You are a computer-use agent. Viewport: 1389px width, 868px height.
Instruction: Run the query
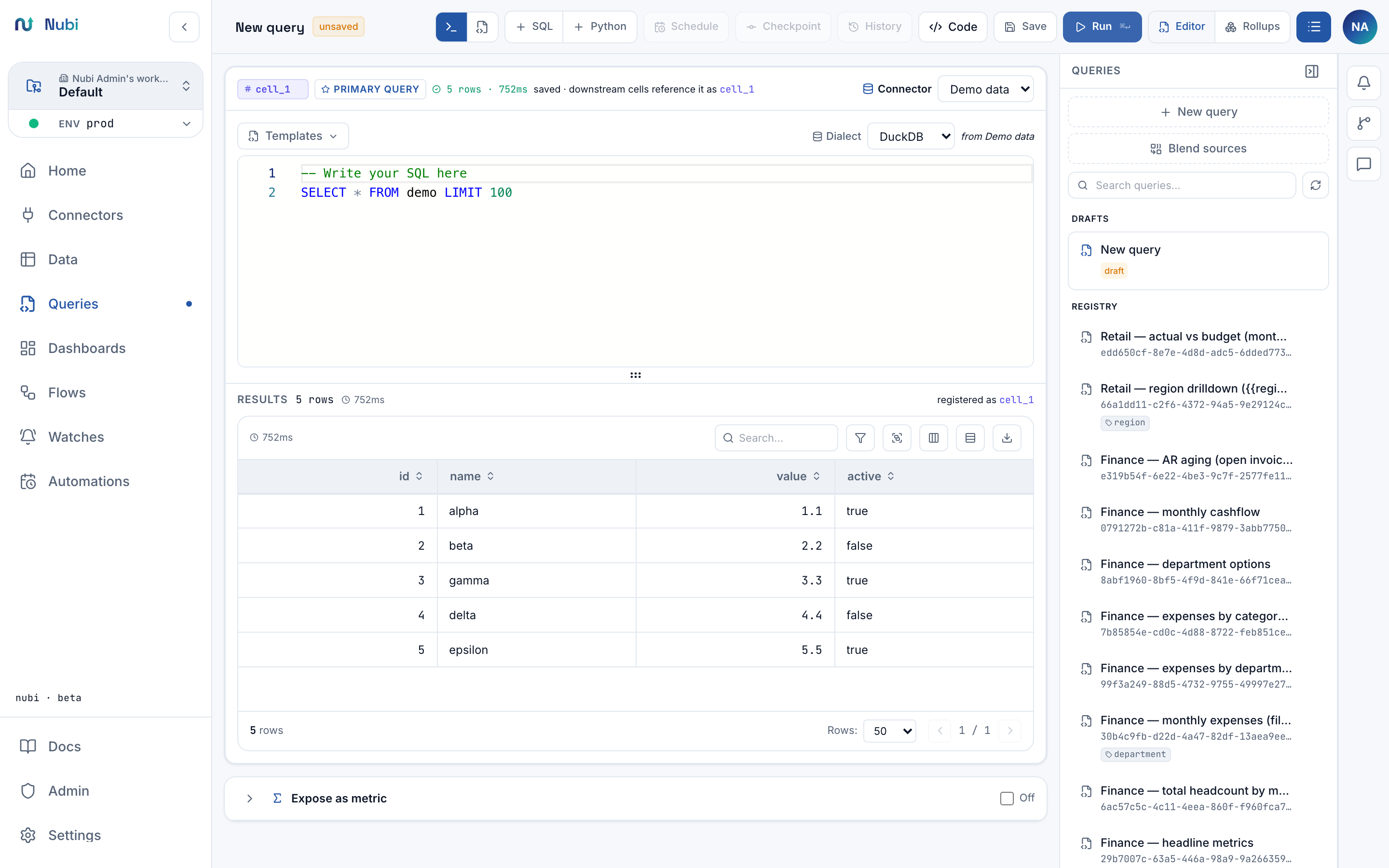pyautogui.click(x=1102, y=27)
